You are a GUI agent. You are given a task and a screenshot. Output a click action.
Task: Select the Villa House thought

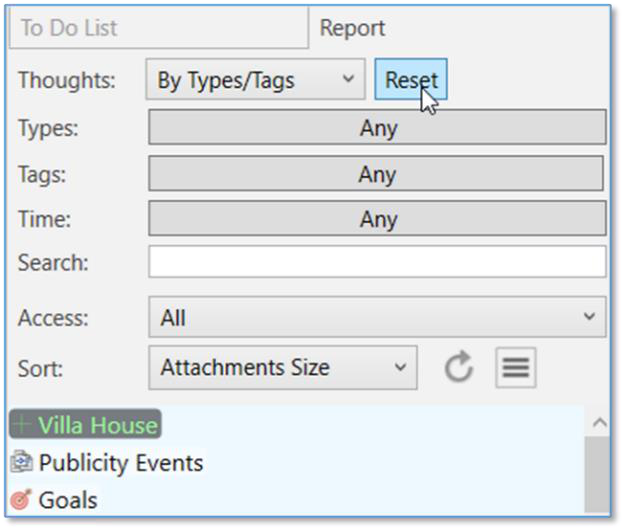click(97, 426)
